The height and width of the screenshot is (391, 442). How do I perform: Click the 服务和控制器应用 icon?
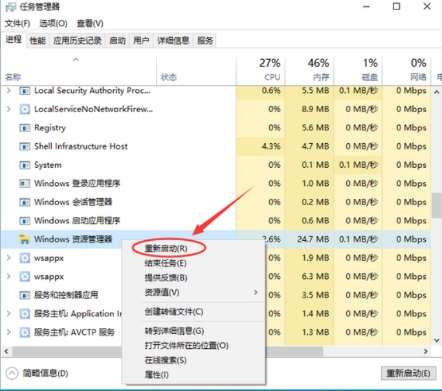(x=24, y=295)
